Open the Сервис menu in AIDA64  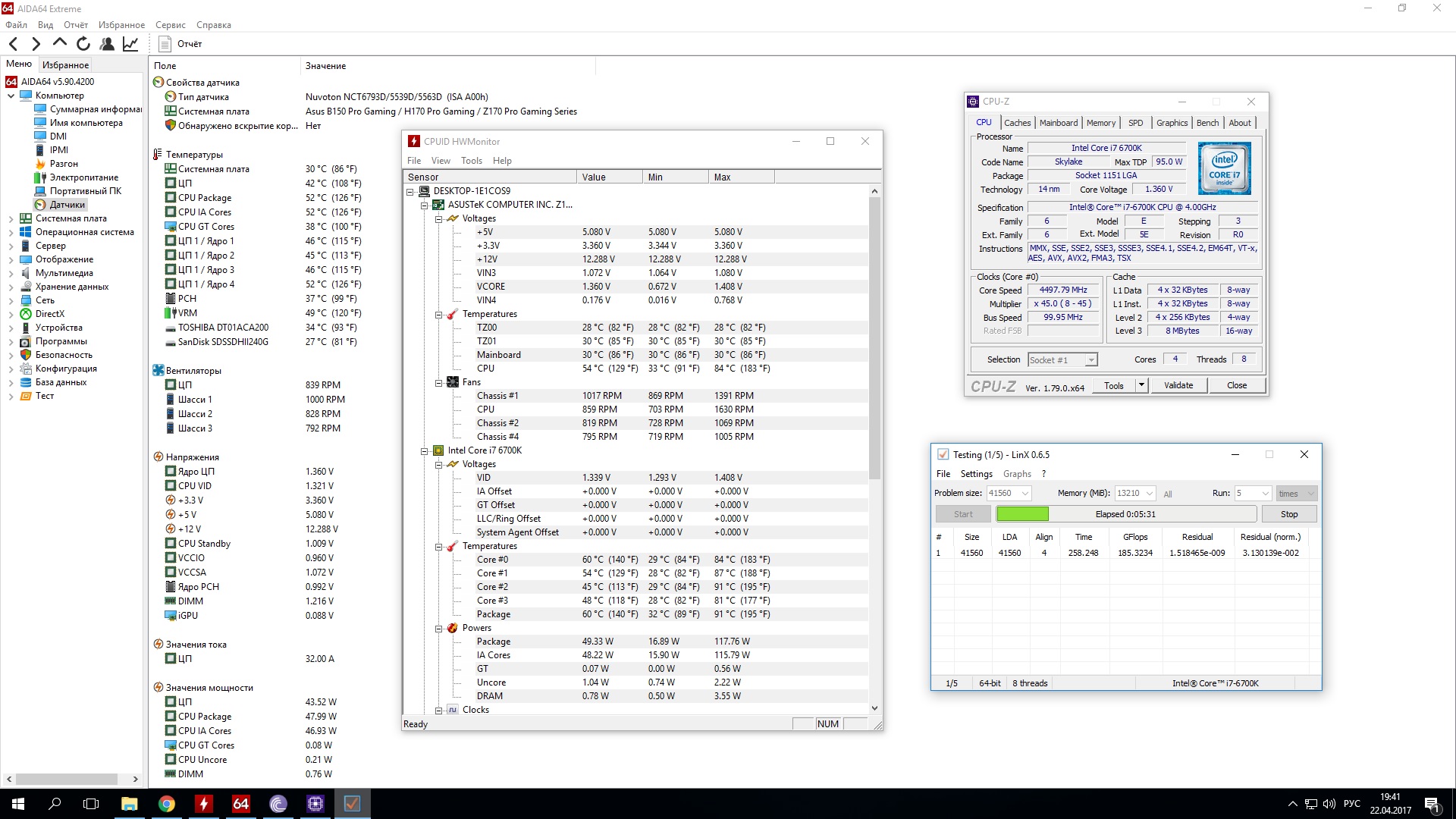[171, 25]
